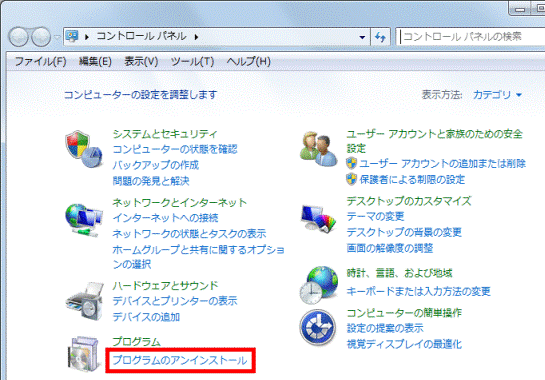Open コンピューターの簡単操作 category
The width and height of the screenshot is (545, 380).
(x=404, y=313)
